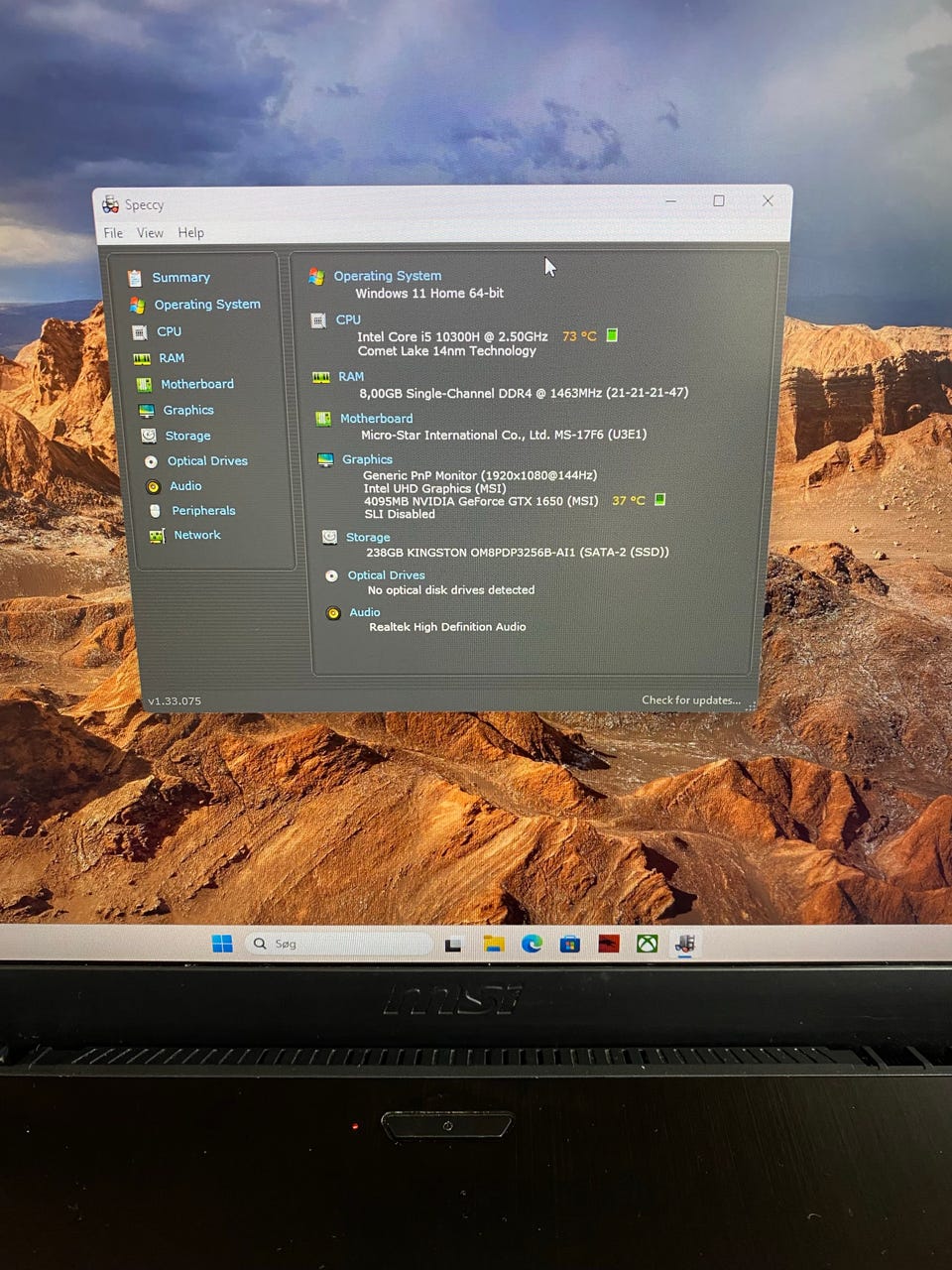Select Motherboard in the sidebar
This screenshot has width=952, height=1270.
click(197, 384)
